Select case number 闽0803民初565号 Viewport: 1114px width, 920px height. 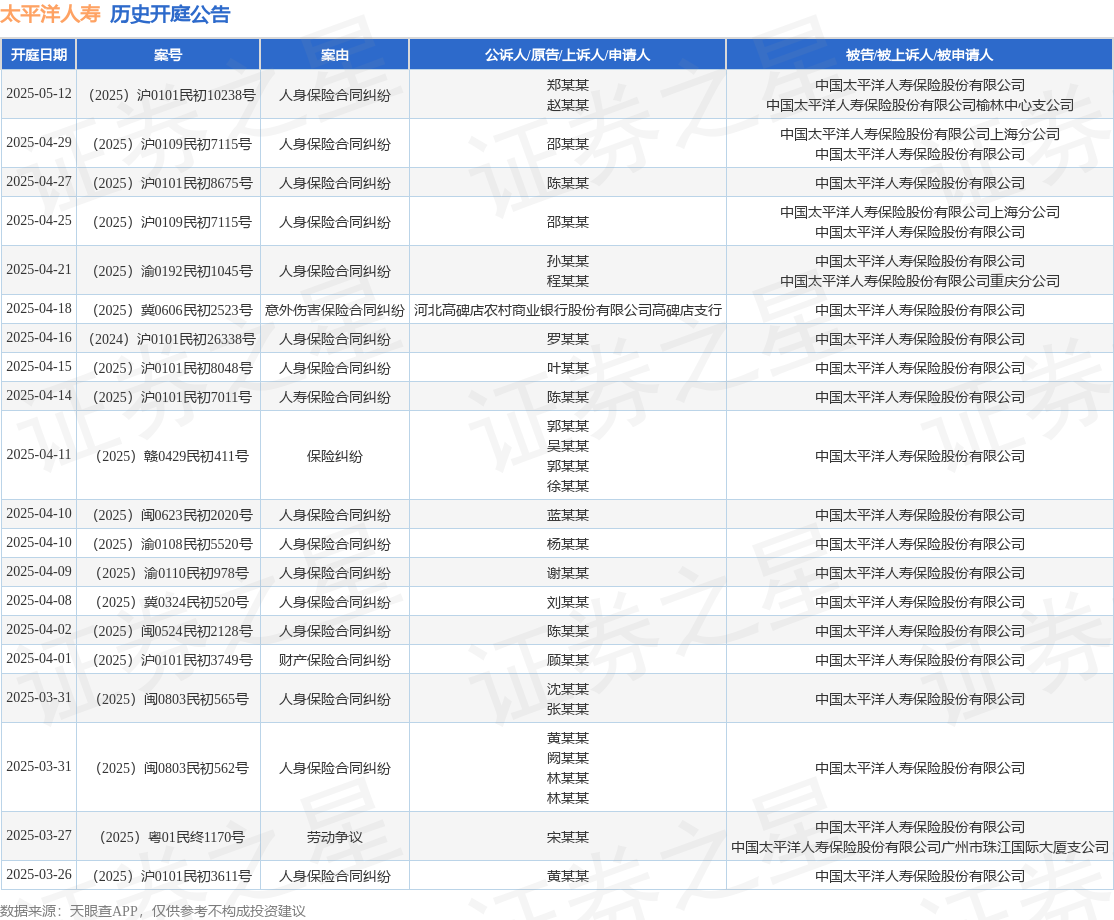click(x=168, y=700)
